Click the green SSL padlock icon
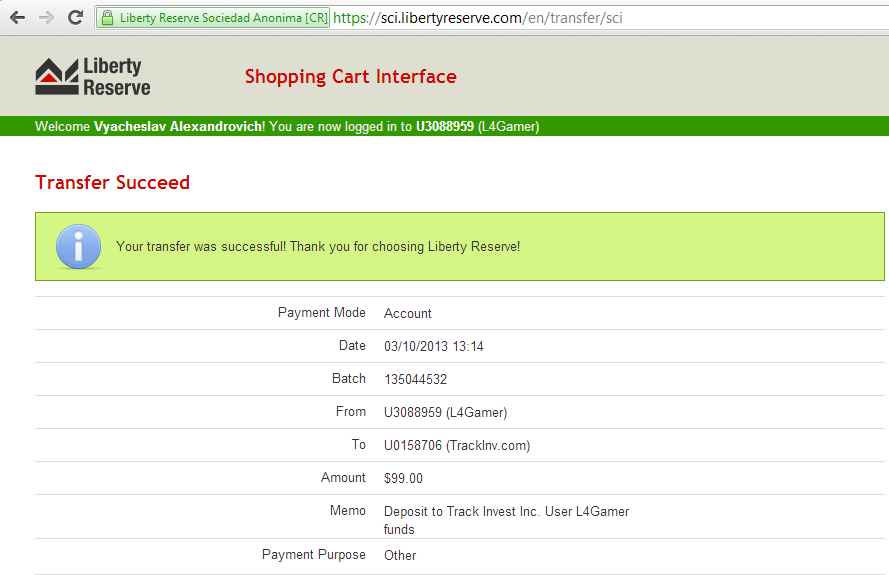 [107, 18]
